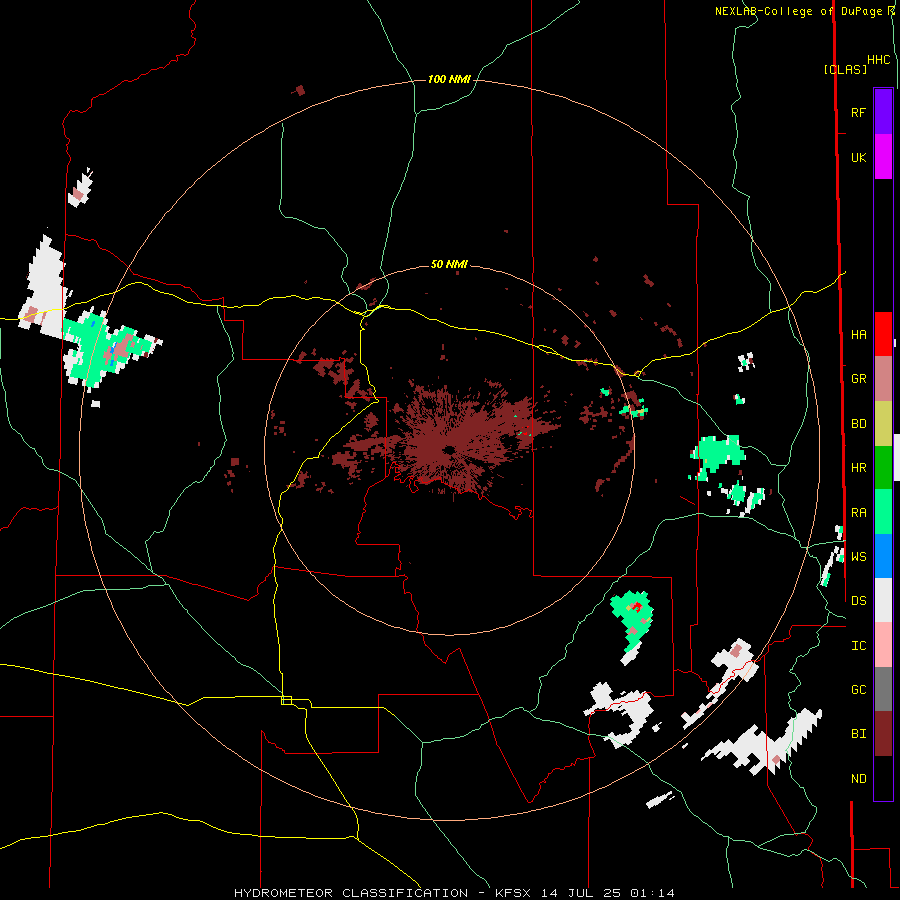Click the DS white legend swatch
Image resolution: width=900 pixels, height=900 pixels.
click(883, 600)
